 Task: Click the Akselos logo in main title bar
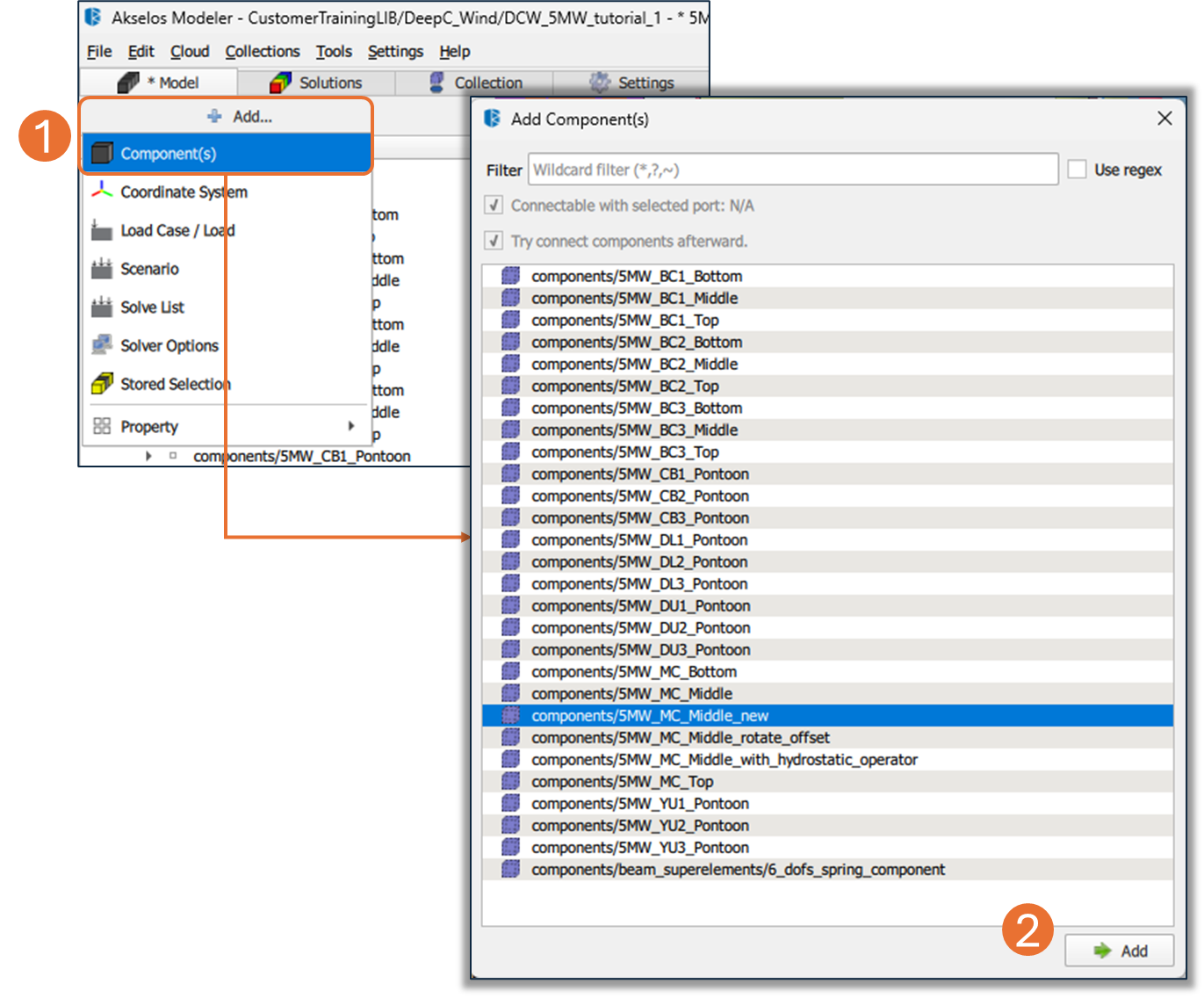[x=93, y=17]
